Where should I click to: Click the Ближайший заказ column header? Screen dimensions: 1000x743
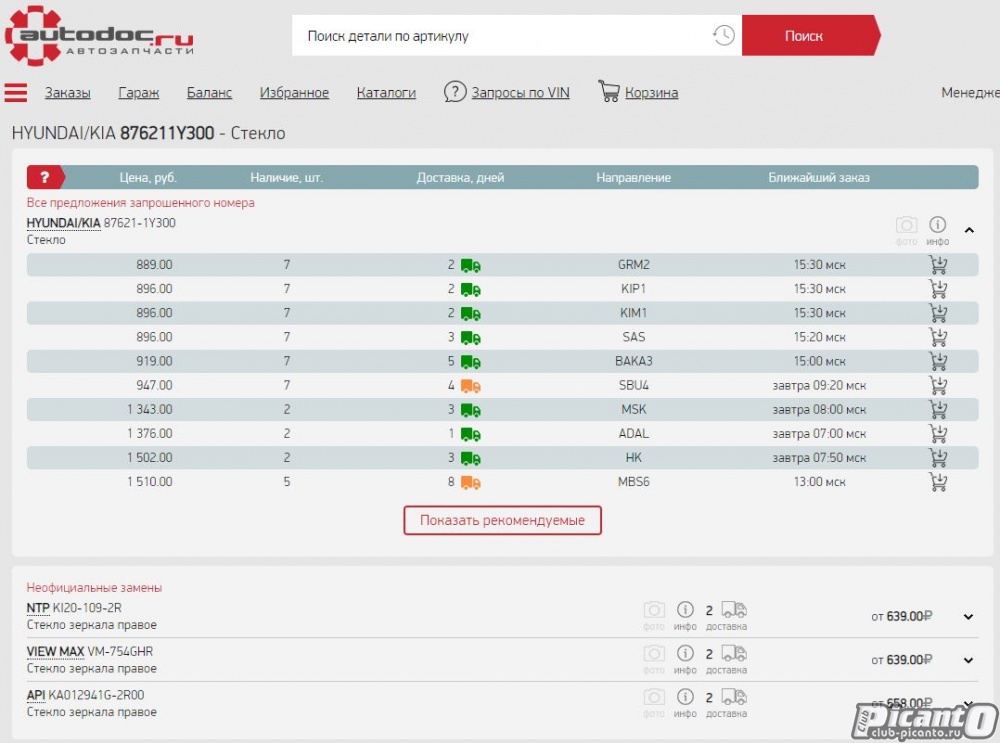coord(819,177)
